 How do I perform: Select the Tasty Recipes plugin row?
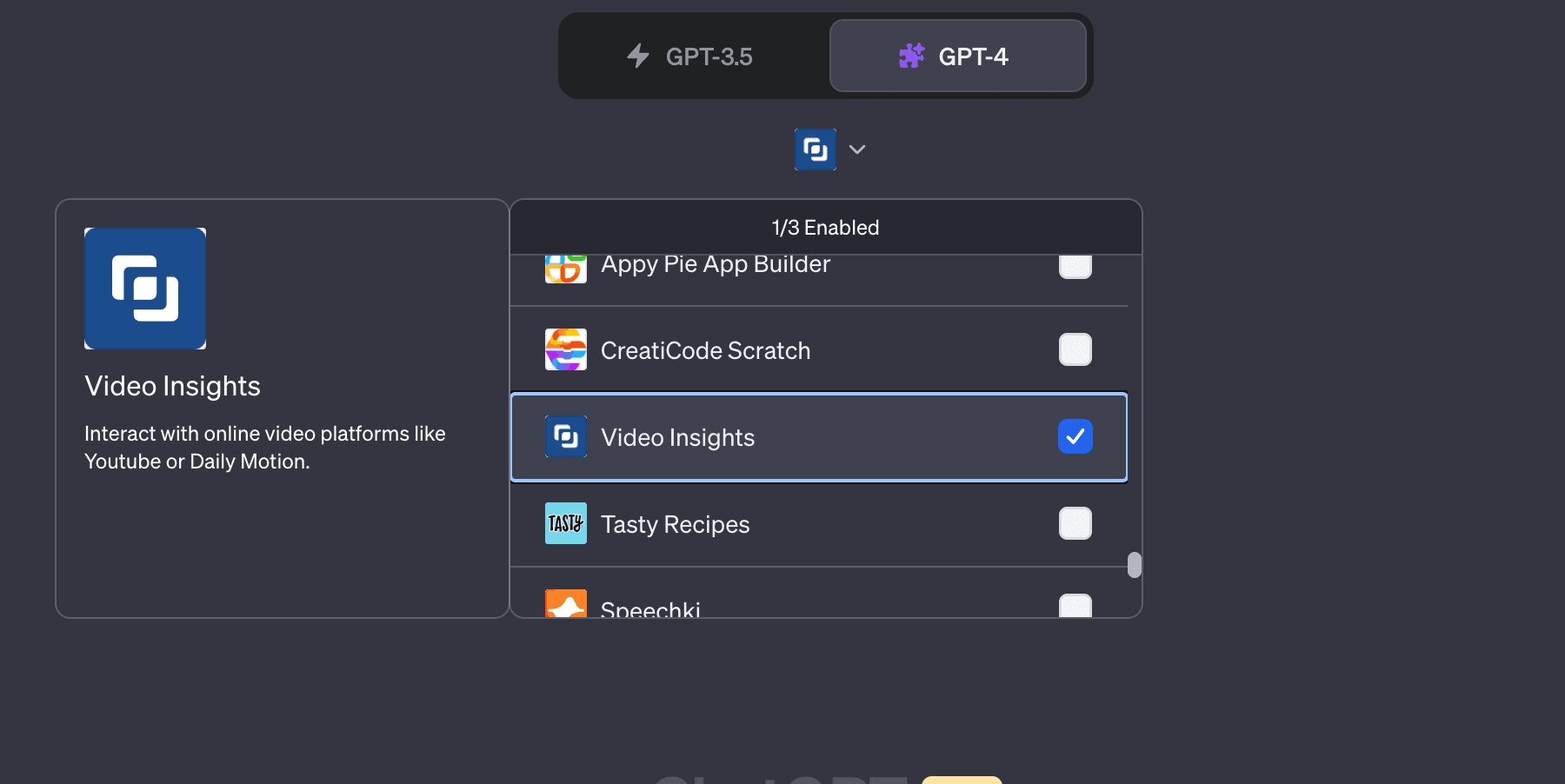(x=819, y=523)
